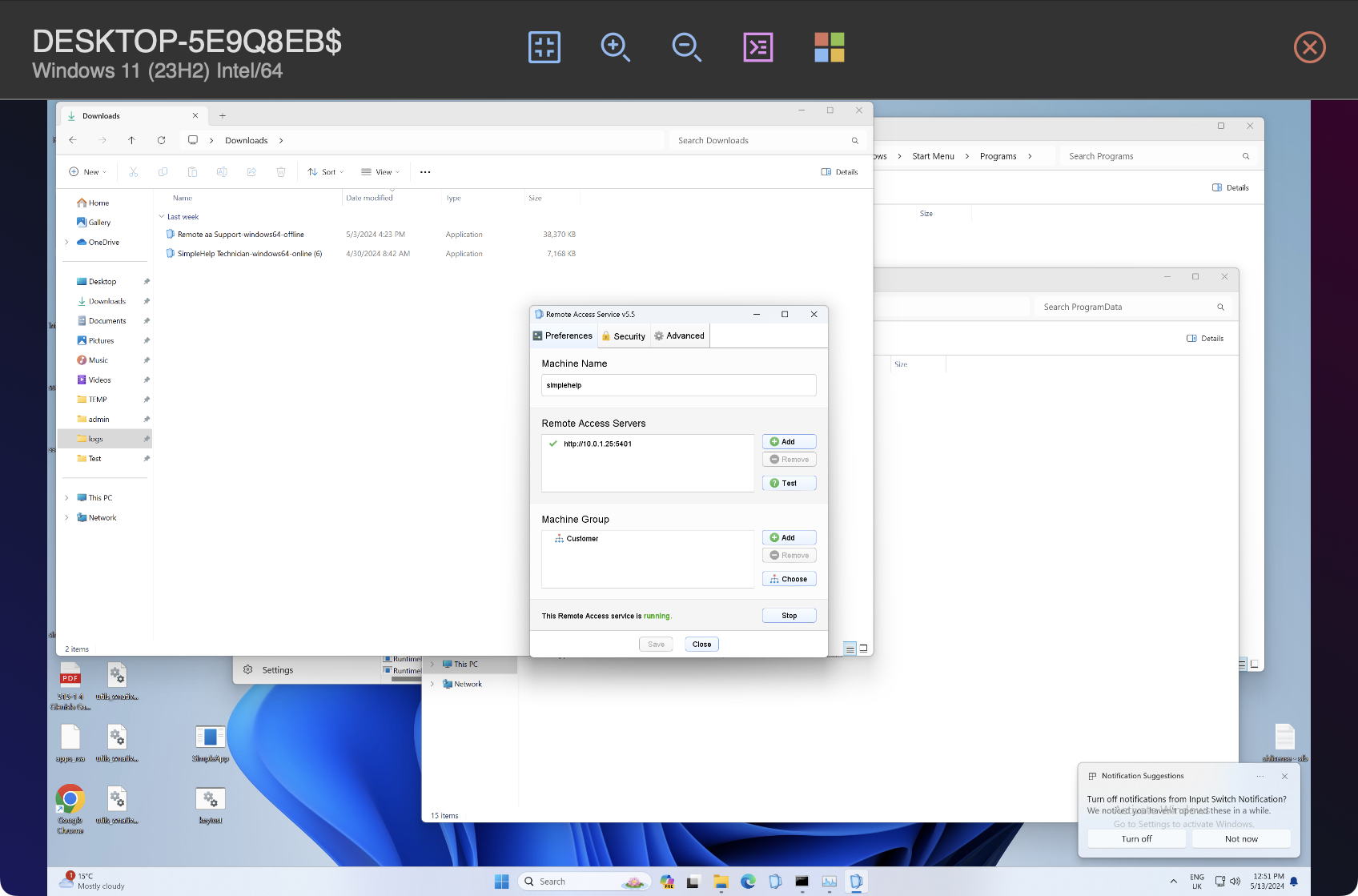This screenshot has width=1358, height=896.
Task: Expand Network in lower explorer window
Action: click(x=432, y=684)
